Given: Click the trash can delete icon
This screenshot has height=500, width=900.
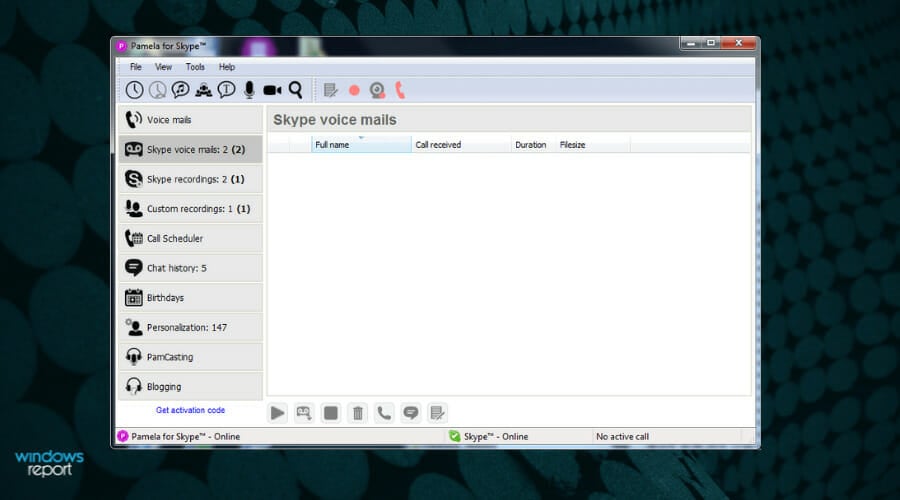Looking at the screenshot, I should [358, 413].
